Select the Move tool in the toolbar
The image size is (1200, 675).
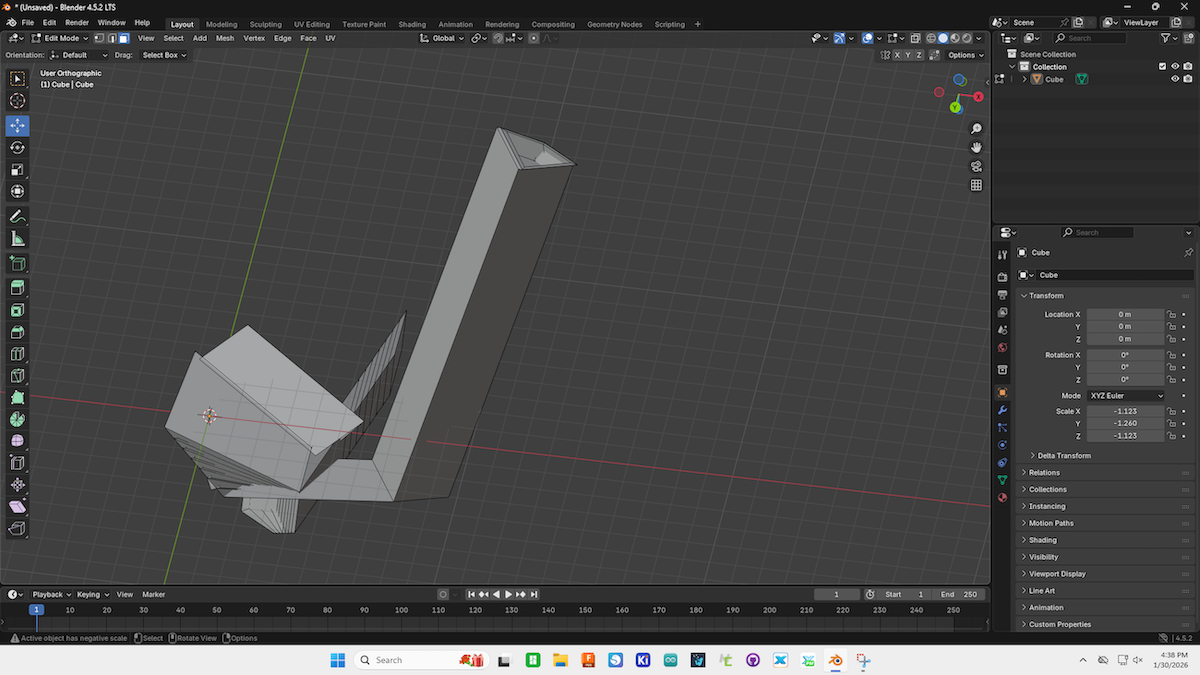(17, 126)
